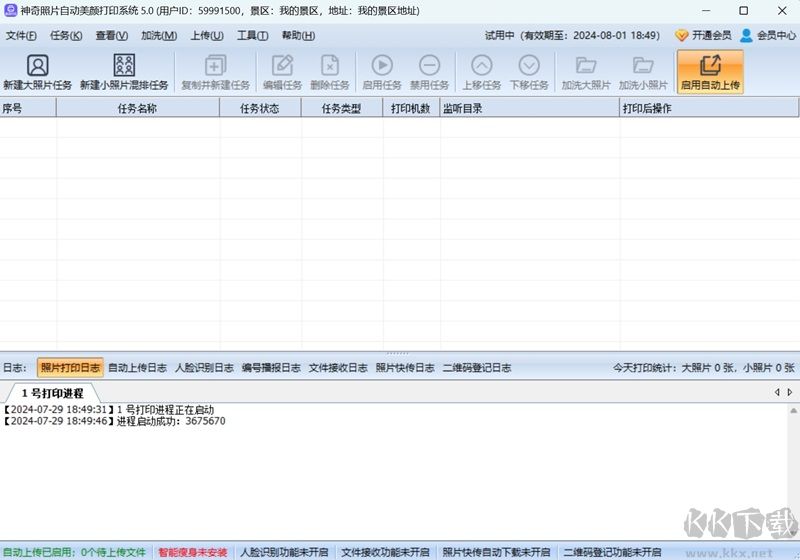This screenshot has width=800, height=560.
Task: Click the 会员中心 user icon
Action: tap(746, 35)
